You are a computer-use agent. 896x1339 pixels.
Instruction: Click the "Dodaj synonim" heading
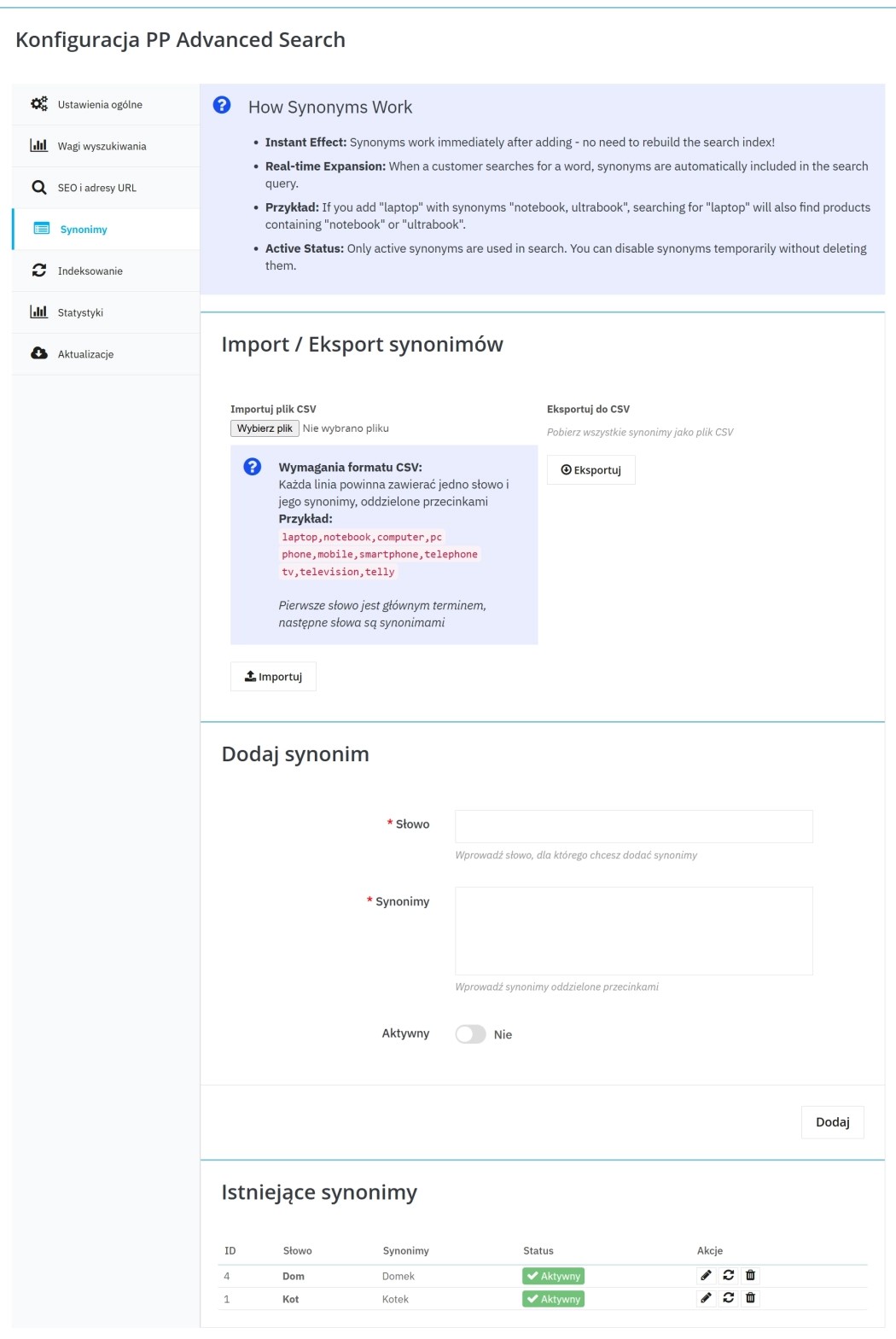pyautogui.click(x=295, y=754)
